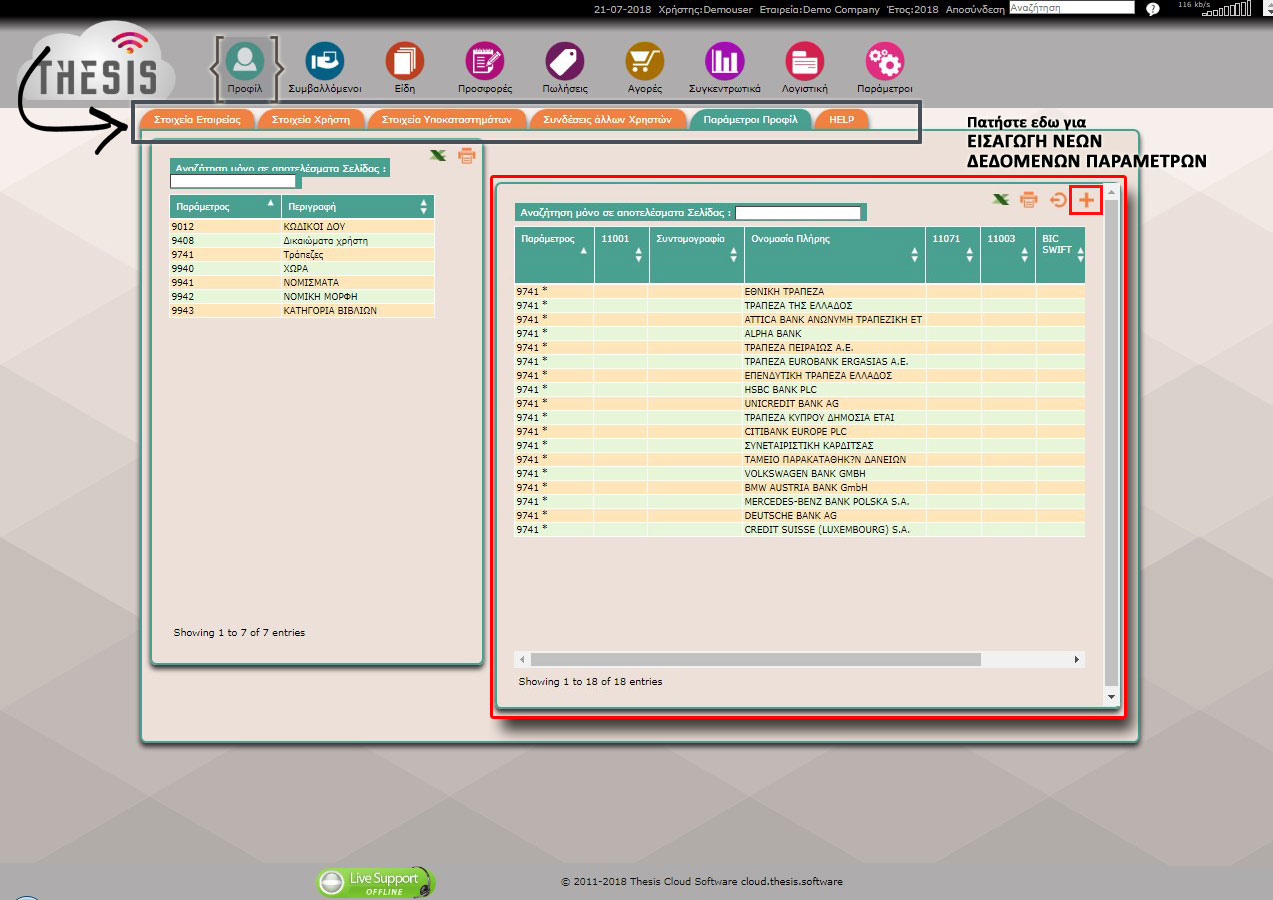Viewport: 1273px width, 900px height.
Task: Open the Συμβαλλόμενοι module icon
Action: (324, 61)
